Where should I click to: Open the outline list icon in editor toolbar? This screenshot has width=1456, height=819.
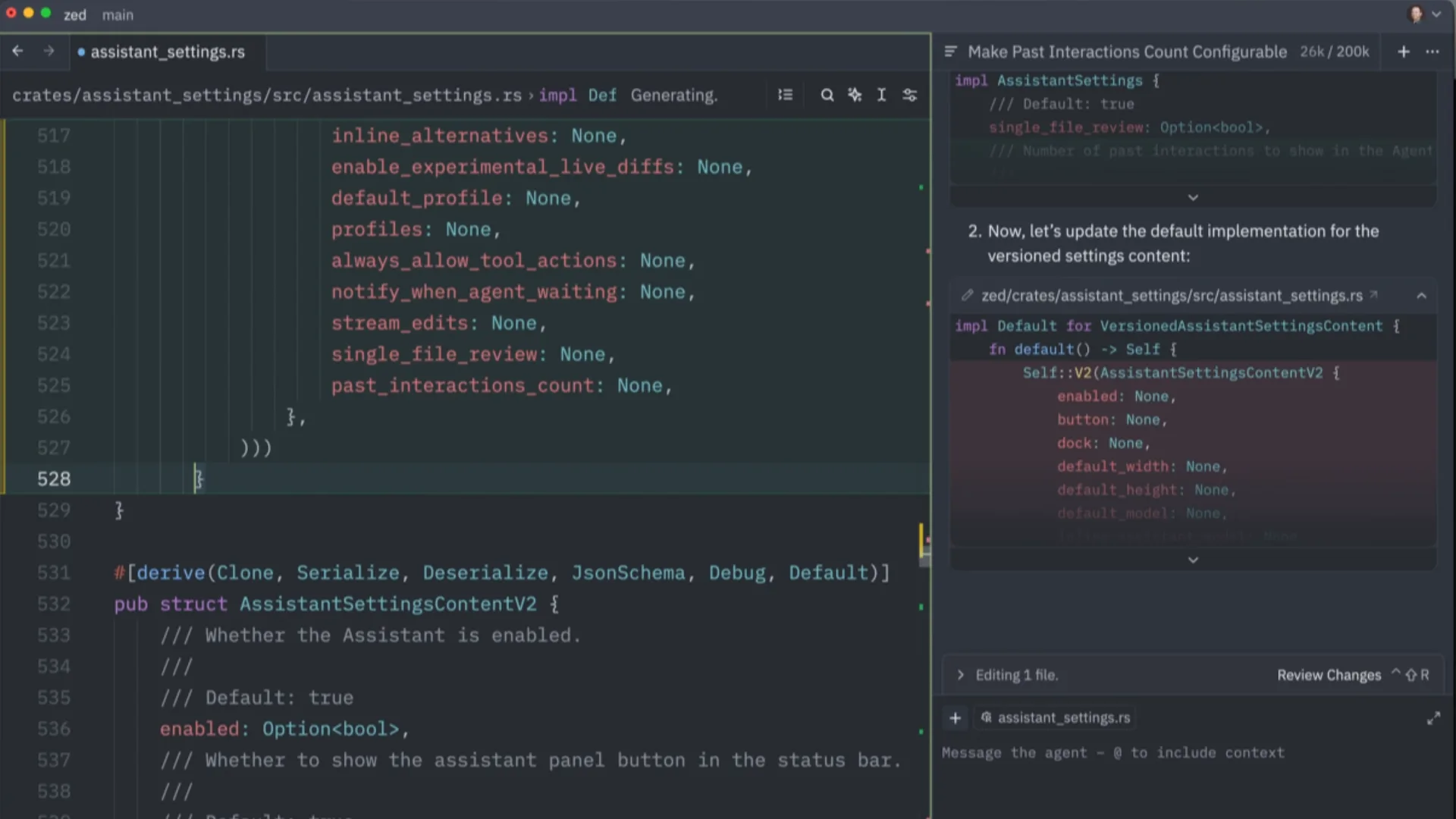click(786, 95)
